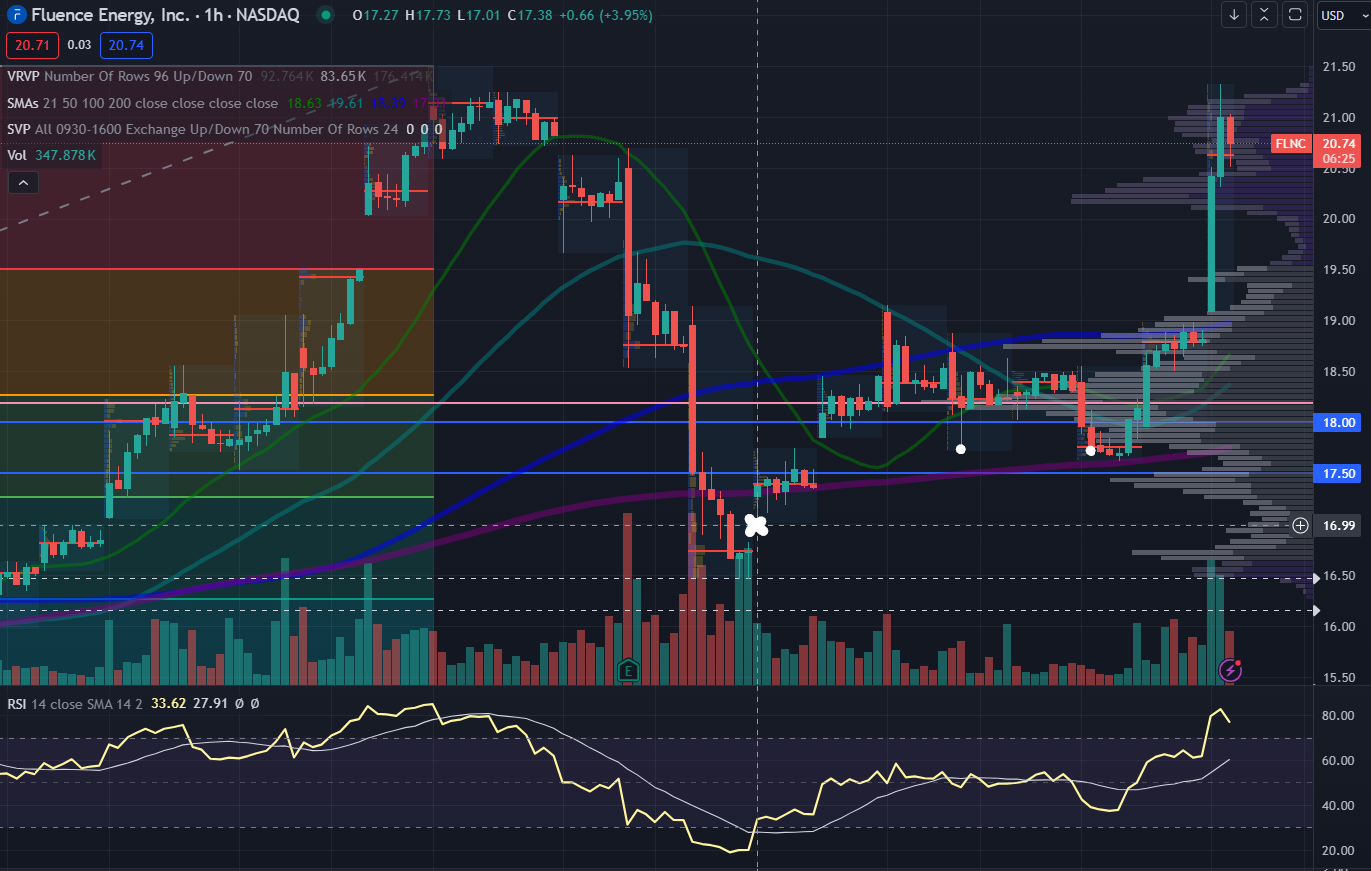Open the purple lightning bolt event icon

click(1230, 670)
